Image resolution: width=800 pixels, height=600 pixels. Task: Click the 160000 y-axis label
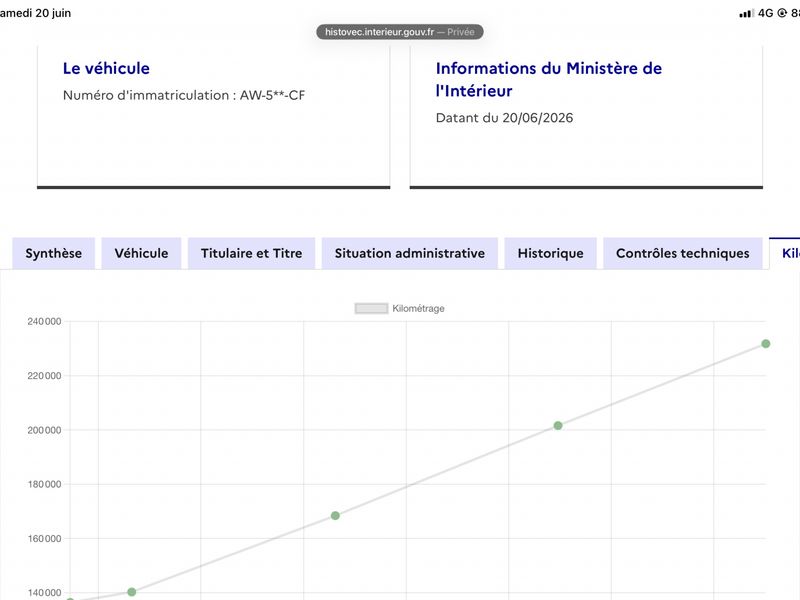(44, 539)
